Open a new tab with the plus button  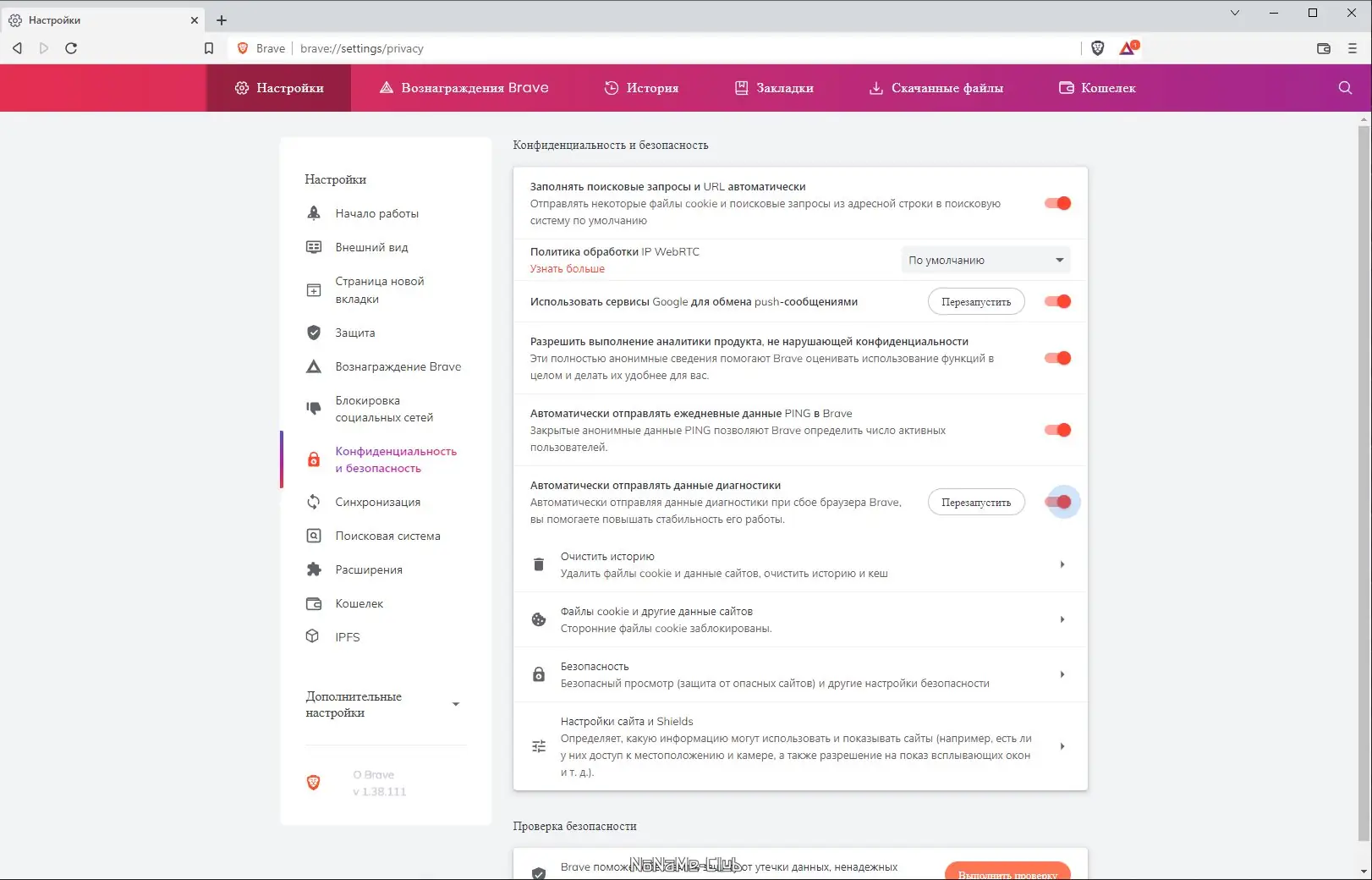pos(222,19)
